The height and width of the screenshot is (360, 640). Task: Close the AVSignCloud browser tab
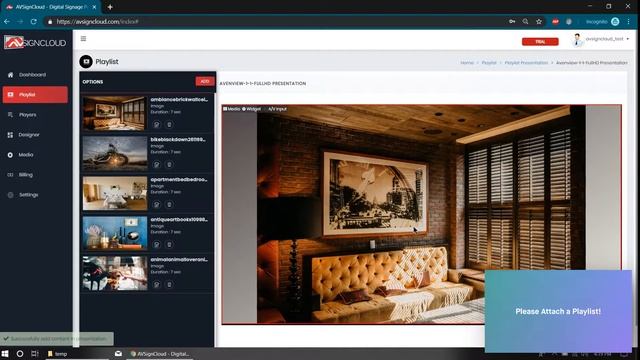(95, 7)
